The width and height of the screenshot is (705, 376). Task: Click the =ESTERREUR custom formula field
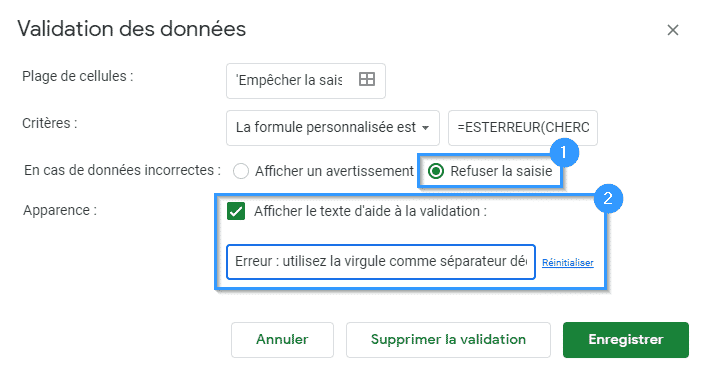pyautogui.click(x=523, y=128)
